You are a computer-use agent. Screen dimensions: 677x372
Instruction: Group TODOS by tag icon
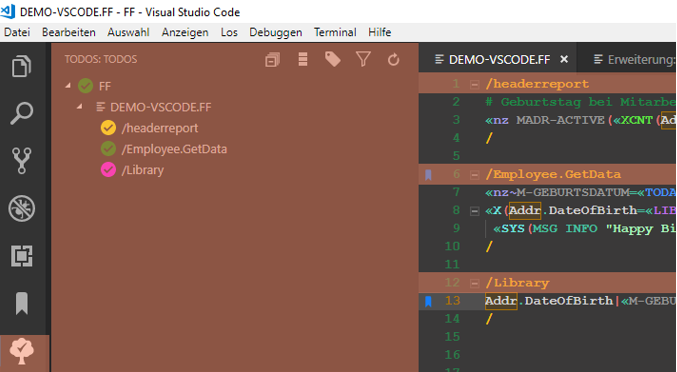coord(332,59)
